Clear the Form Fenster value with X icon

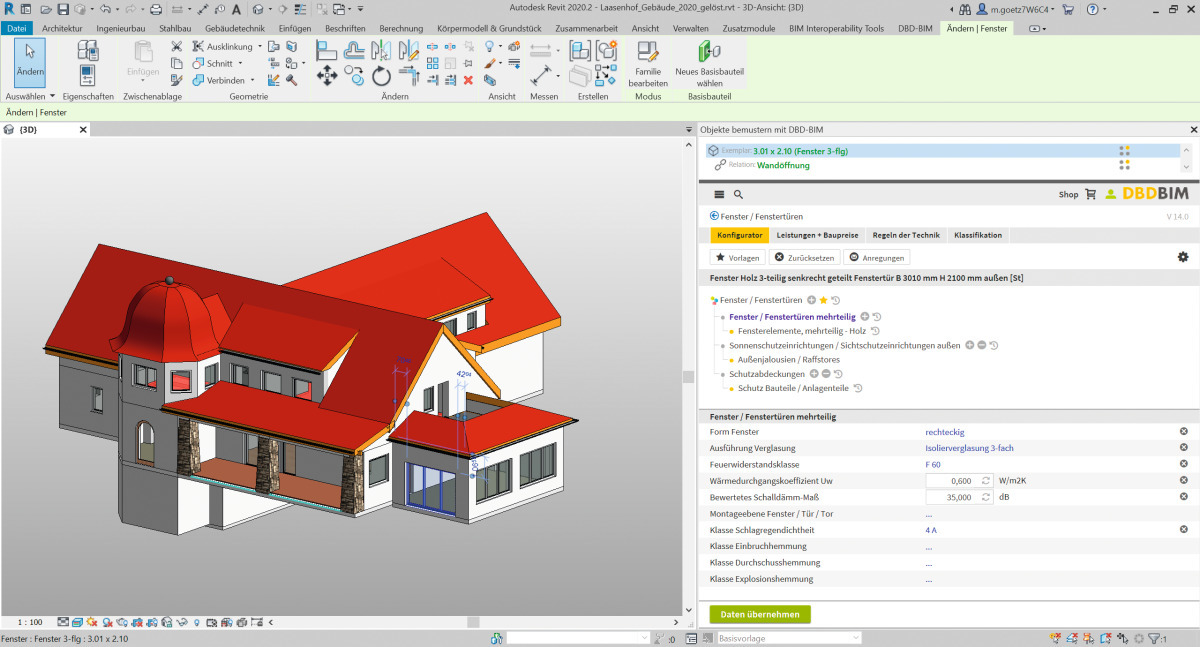coord(1183,432)
